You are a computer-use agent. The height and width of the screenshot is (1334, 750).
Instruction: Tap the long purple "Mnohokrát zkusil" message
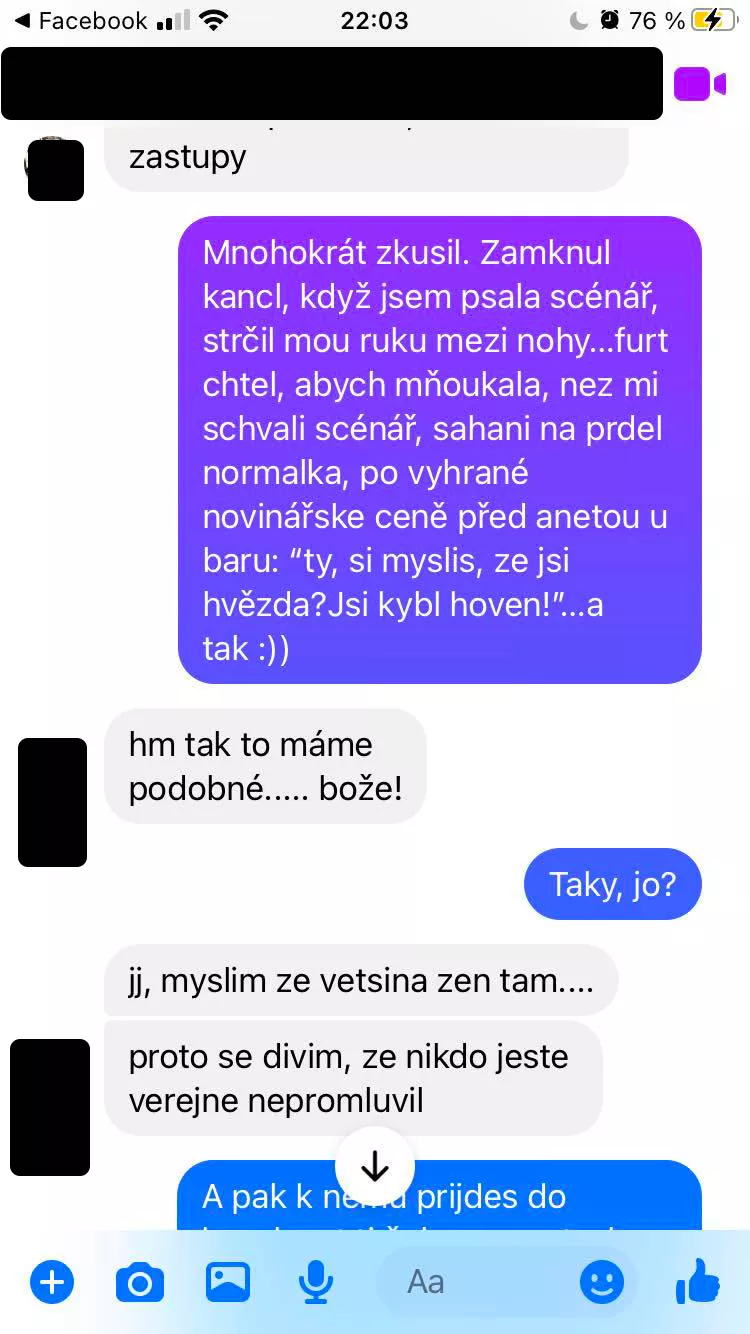pyautogui.click(x=440, y=450)
